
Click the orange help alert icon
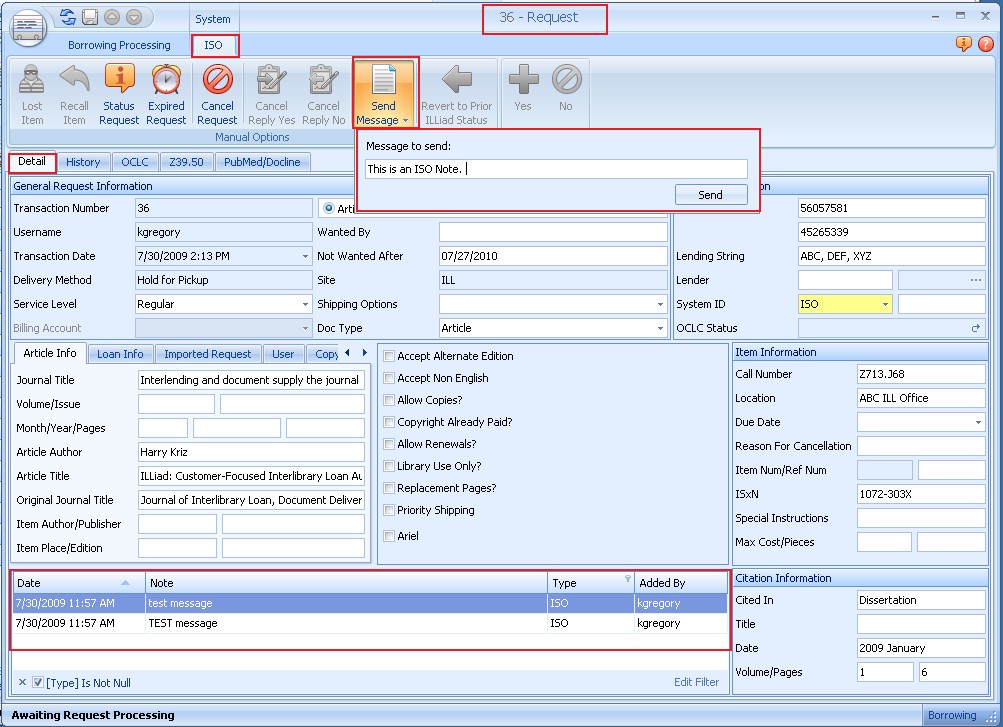964,44
